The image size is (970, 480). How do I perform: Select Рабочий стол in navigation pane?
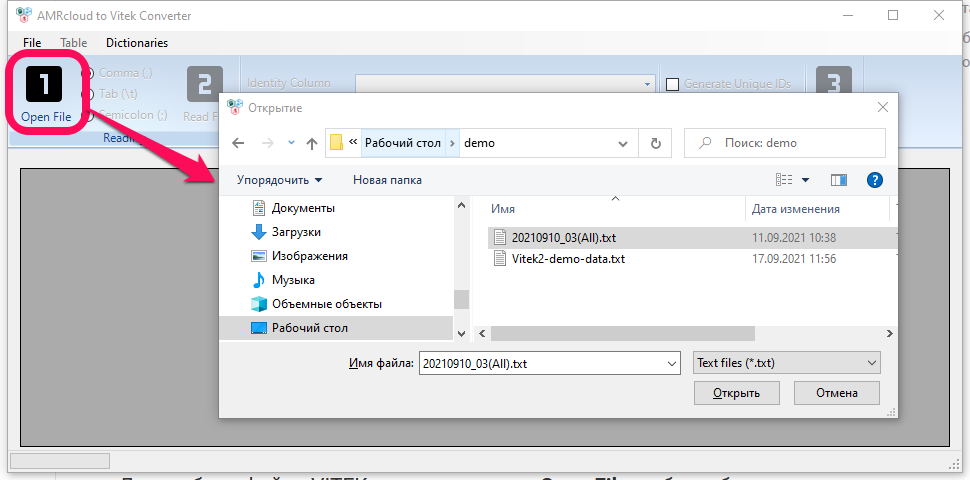click(x=337, y=328)
